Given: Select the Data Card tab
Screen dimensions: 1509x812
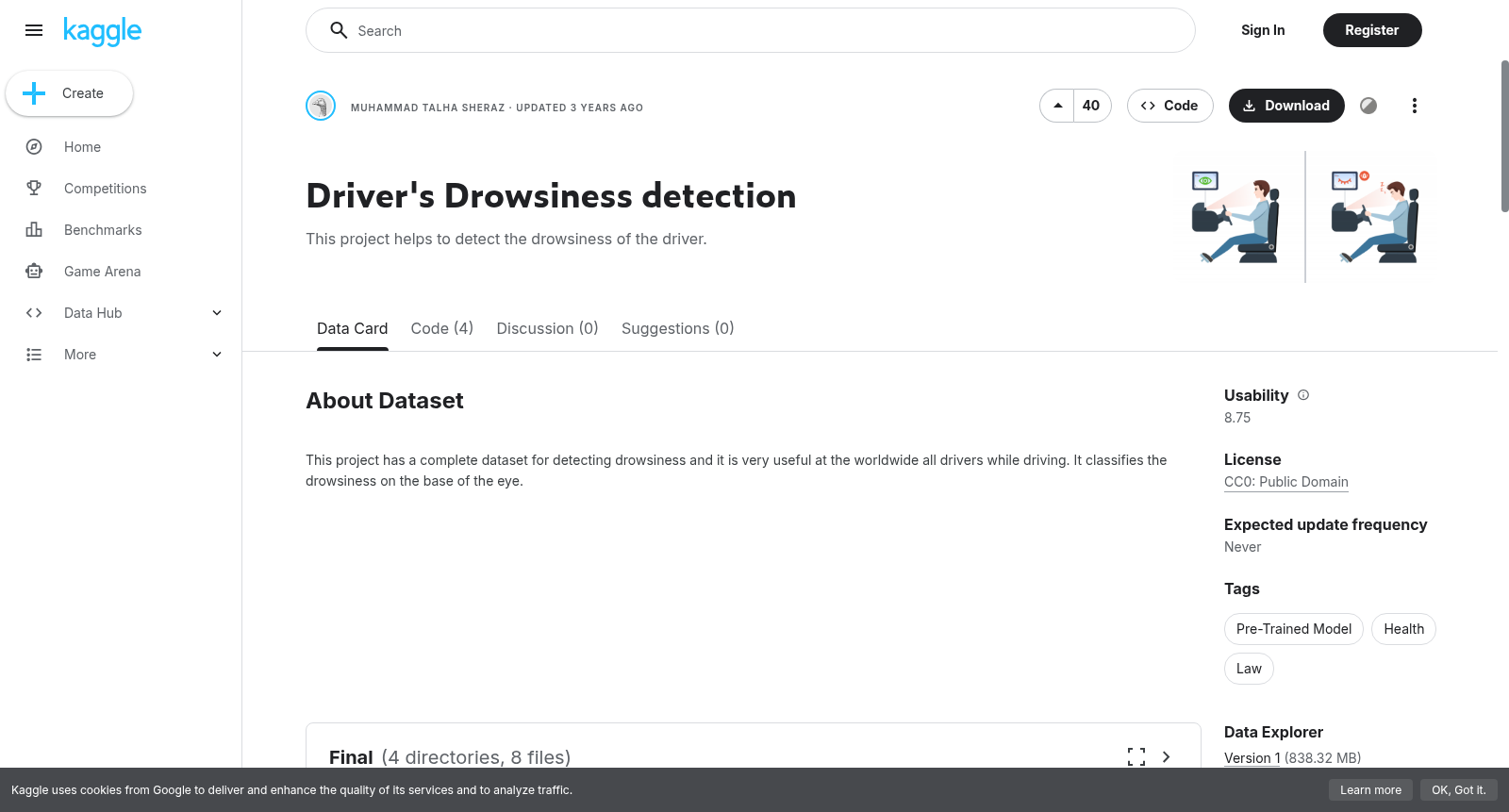Looking at the screenshot, I should click(x=352, y=328).
